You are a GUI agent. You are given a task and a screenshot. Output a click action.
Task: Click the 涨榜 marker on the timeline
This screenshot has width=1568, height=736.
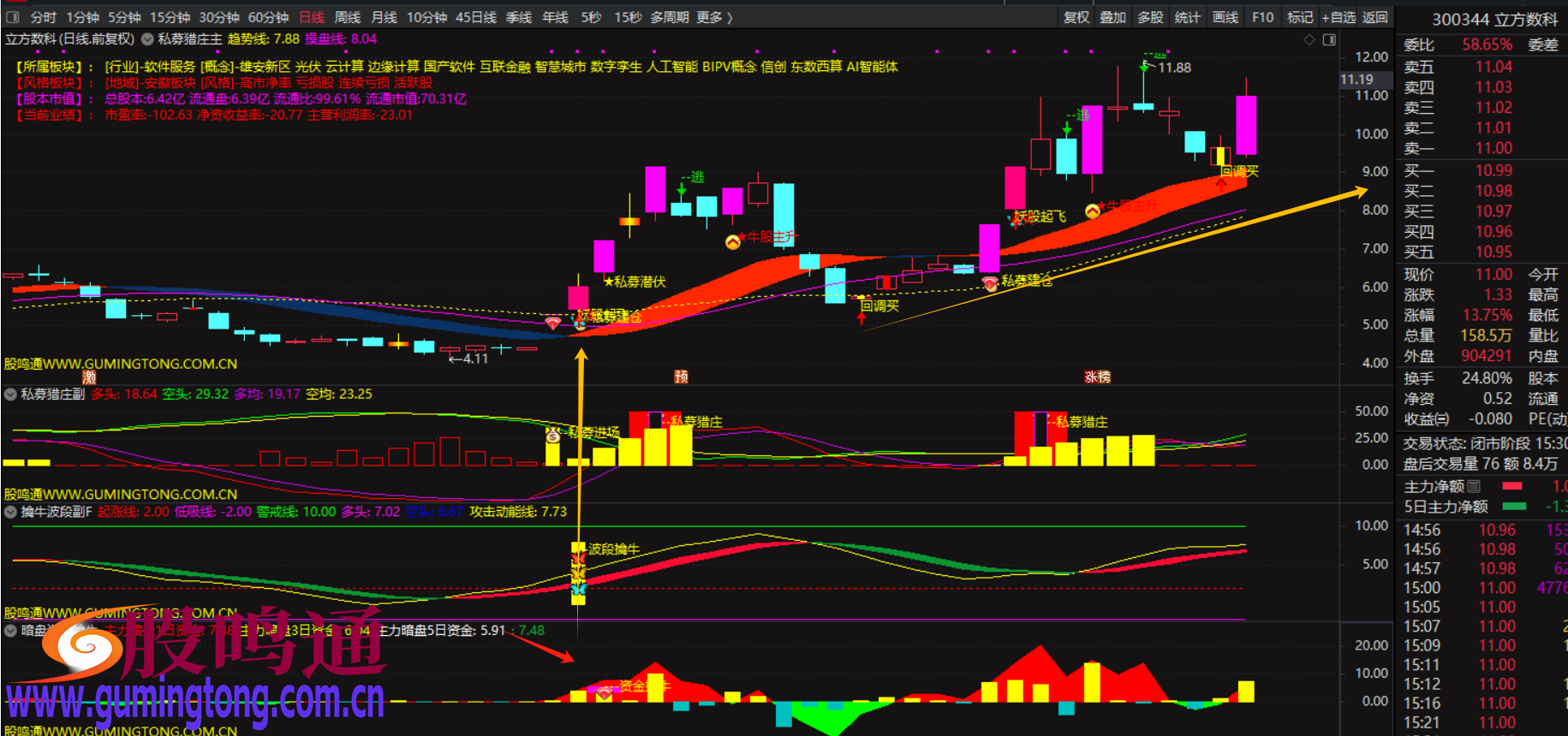pos(1097,377)
